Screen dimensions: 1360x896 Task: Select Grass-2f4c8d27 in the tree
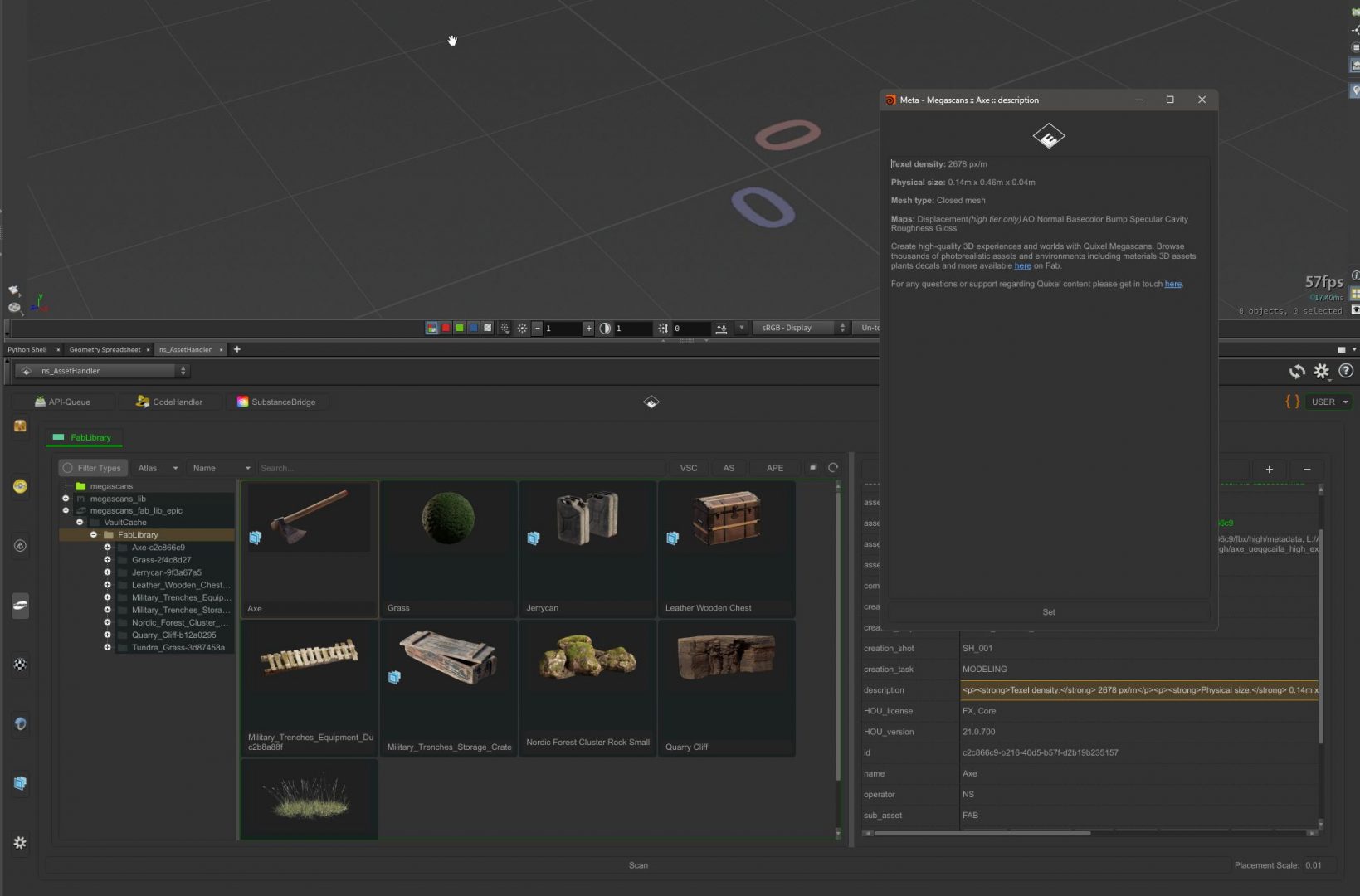click(161, 560)
